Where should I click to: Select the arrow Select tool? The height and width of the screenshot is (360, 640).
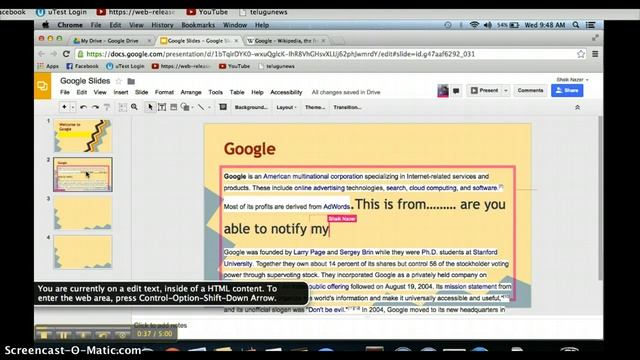pyautogui.click(x=150, y=107)
